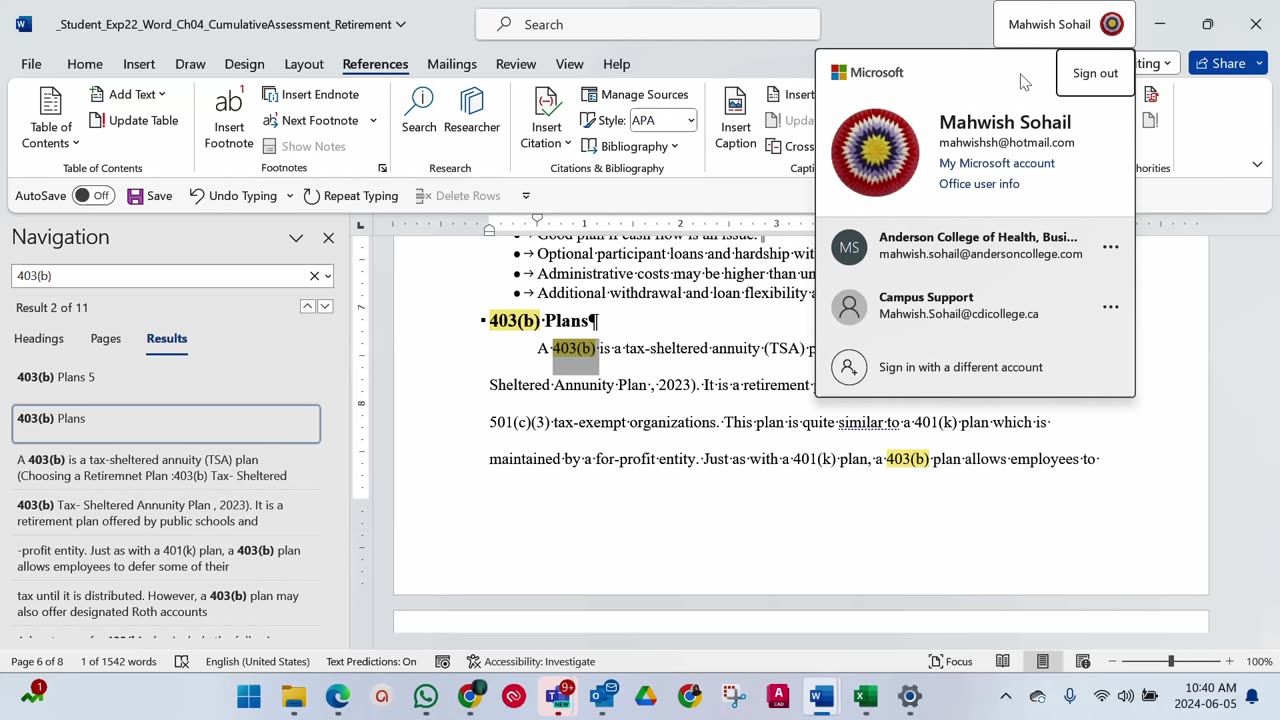Collapse the ribbon display options chevron
This screenshot has width=1280, height=720.
pos(1257,164)
